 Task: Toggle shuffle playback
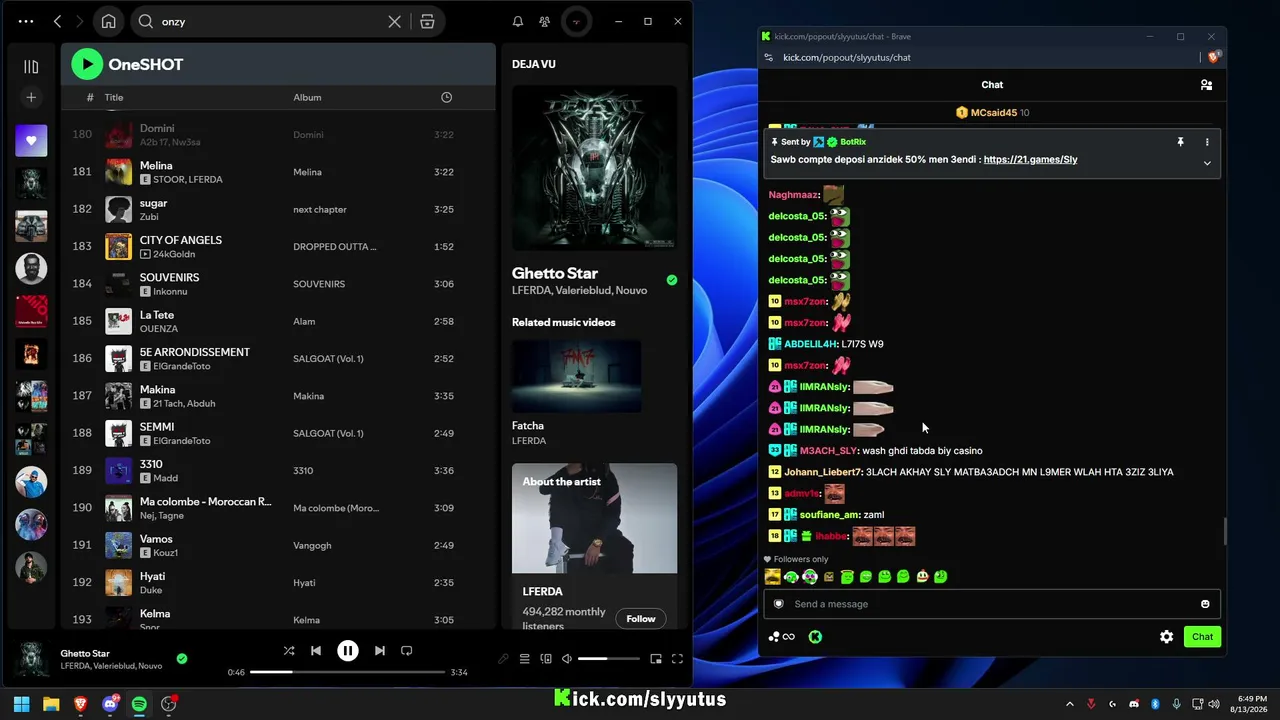tap(289, 651)
